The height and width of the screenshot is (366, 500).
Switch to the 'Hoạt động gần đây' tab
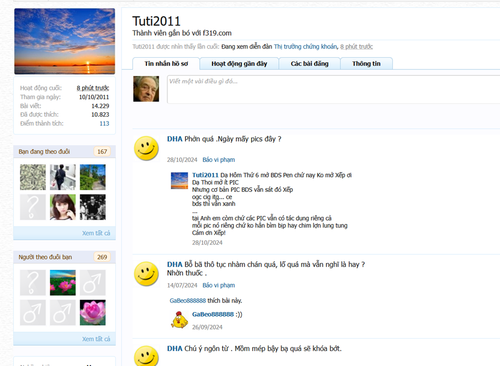pyautogui.click(x=239, y=63)
